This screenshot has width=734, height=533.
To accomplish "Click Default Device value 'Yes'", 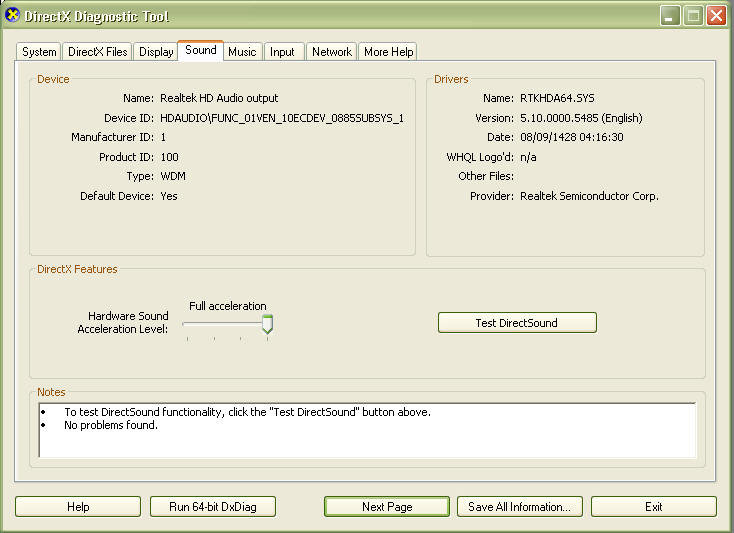I will (169, 196).
